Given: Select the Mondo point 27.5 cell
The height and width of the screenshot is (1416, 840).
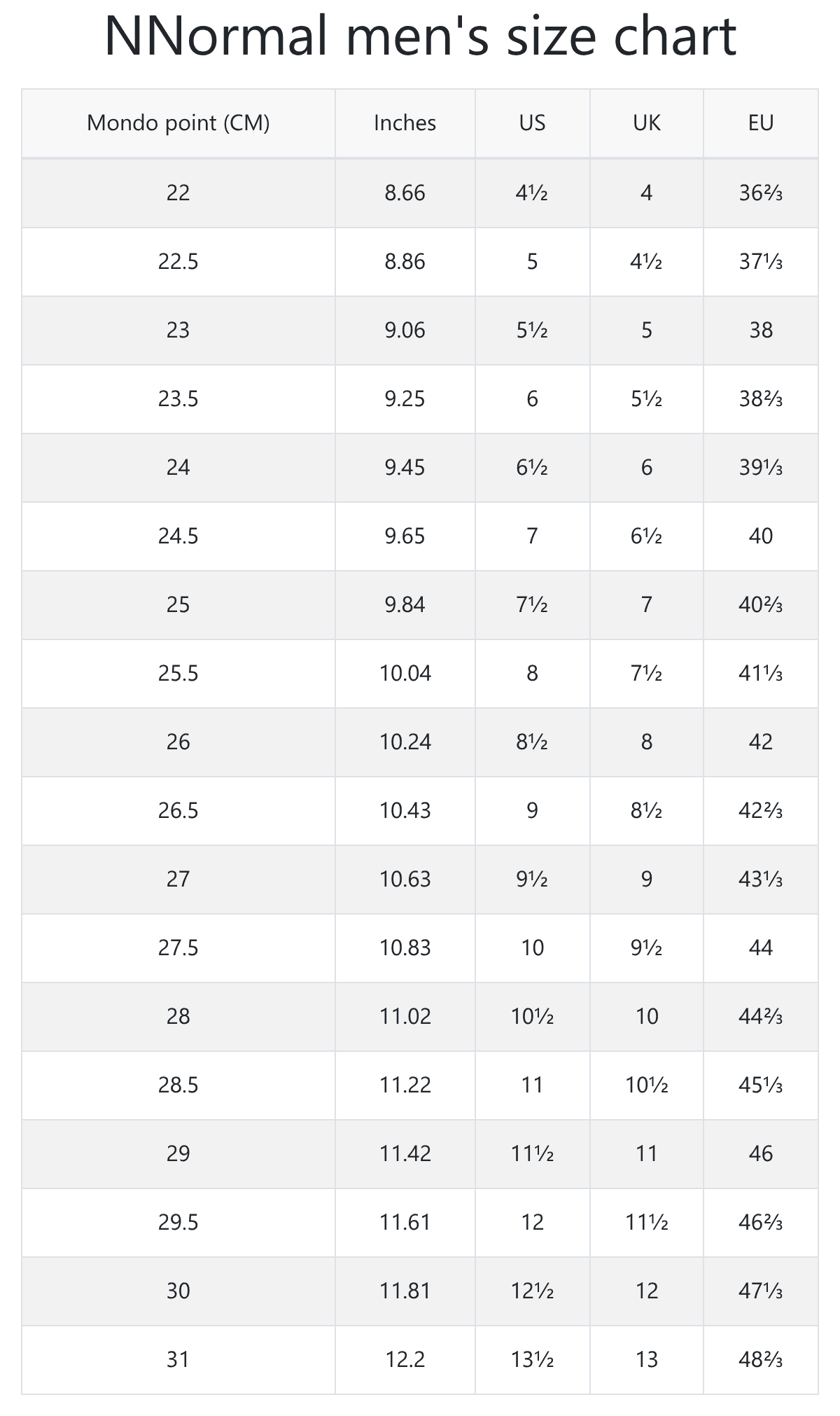Looking at the screenshot, I should click(x=178, y=948).
